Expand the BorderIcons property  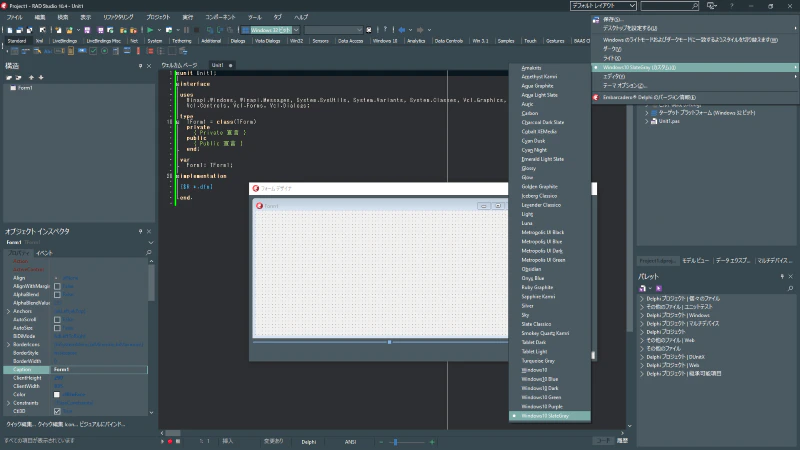(8, 344)
